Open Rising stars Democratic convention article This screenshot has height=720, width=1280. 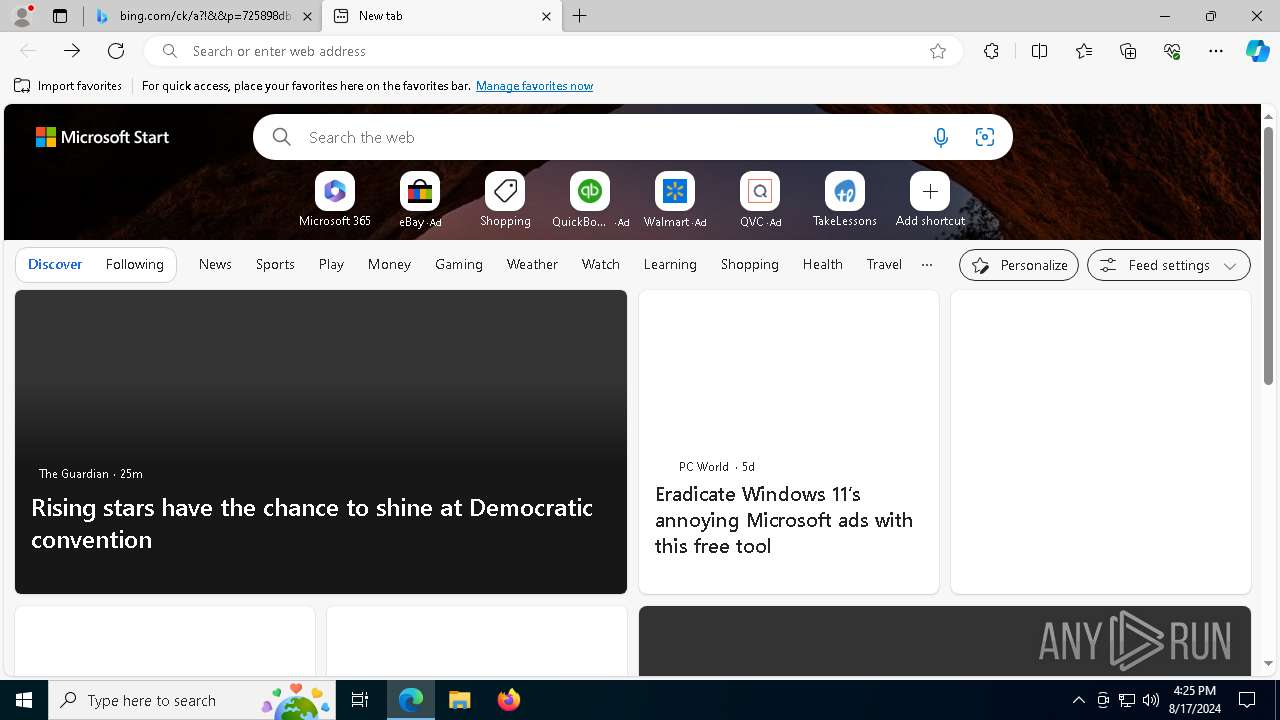(312, 523)
